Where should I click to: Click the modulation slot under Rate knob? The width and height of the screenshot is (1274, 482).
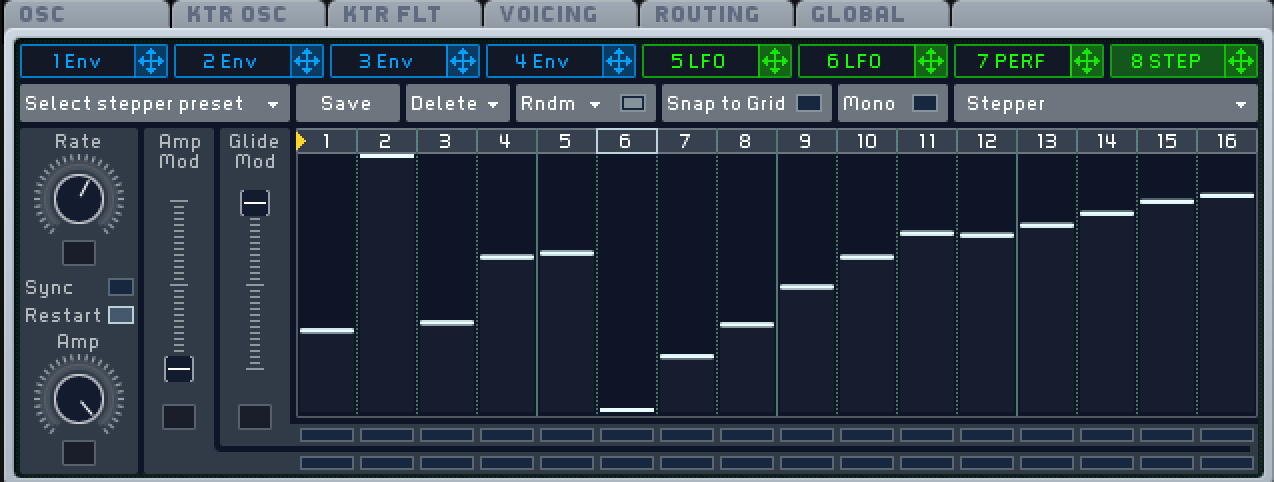pos(79,253)
